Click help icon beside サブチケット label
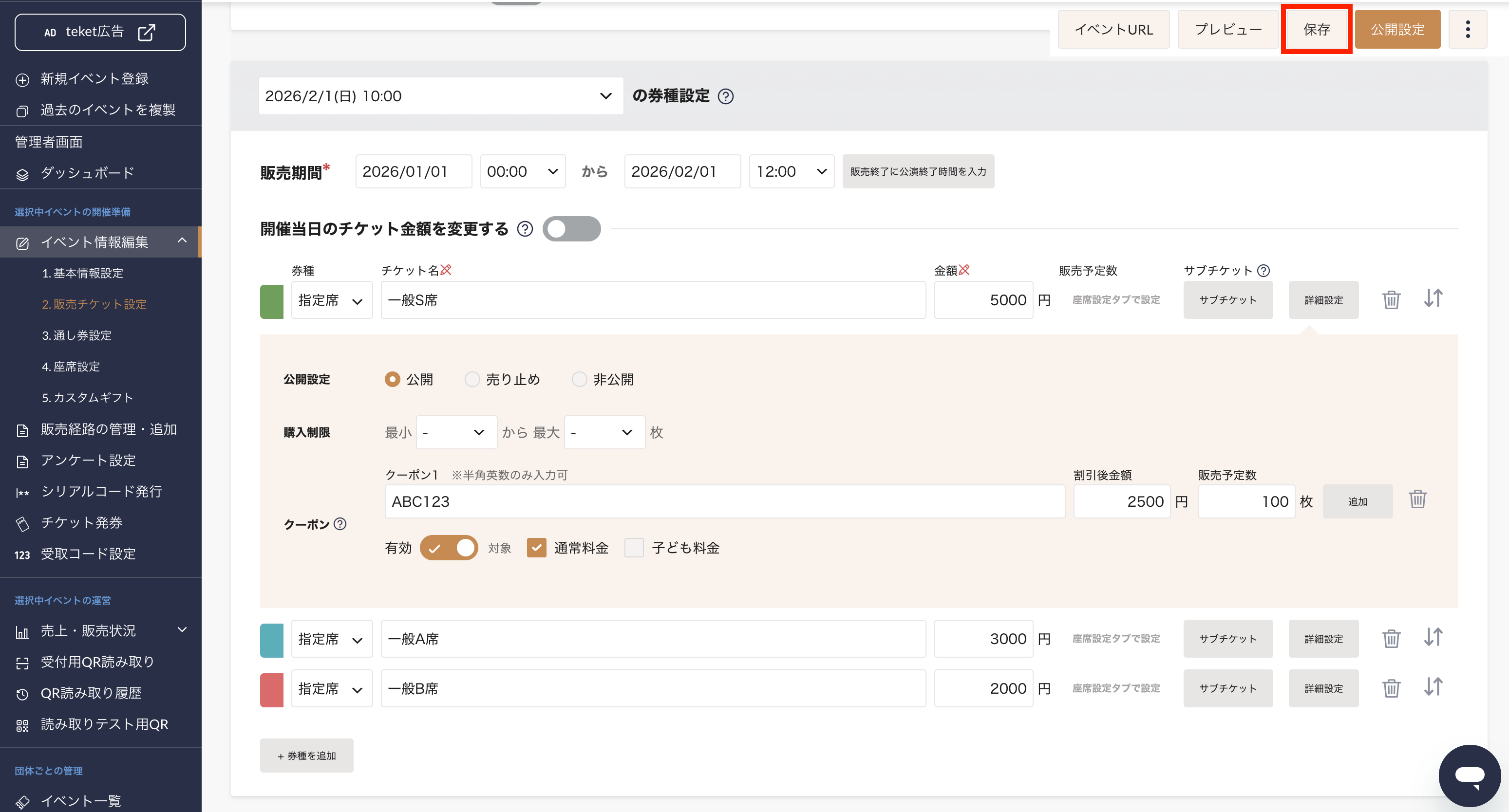The image size is (1509, 812). coord(1264,271)
